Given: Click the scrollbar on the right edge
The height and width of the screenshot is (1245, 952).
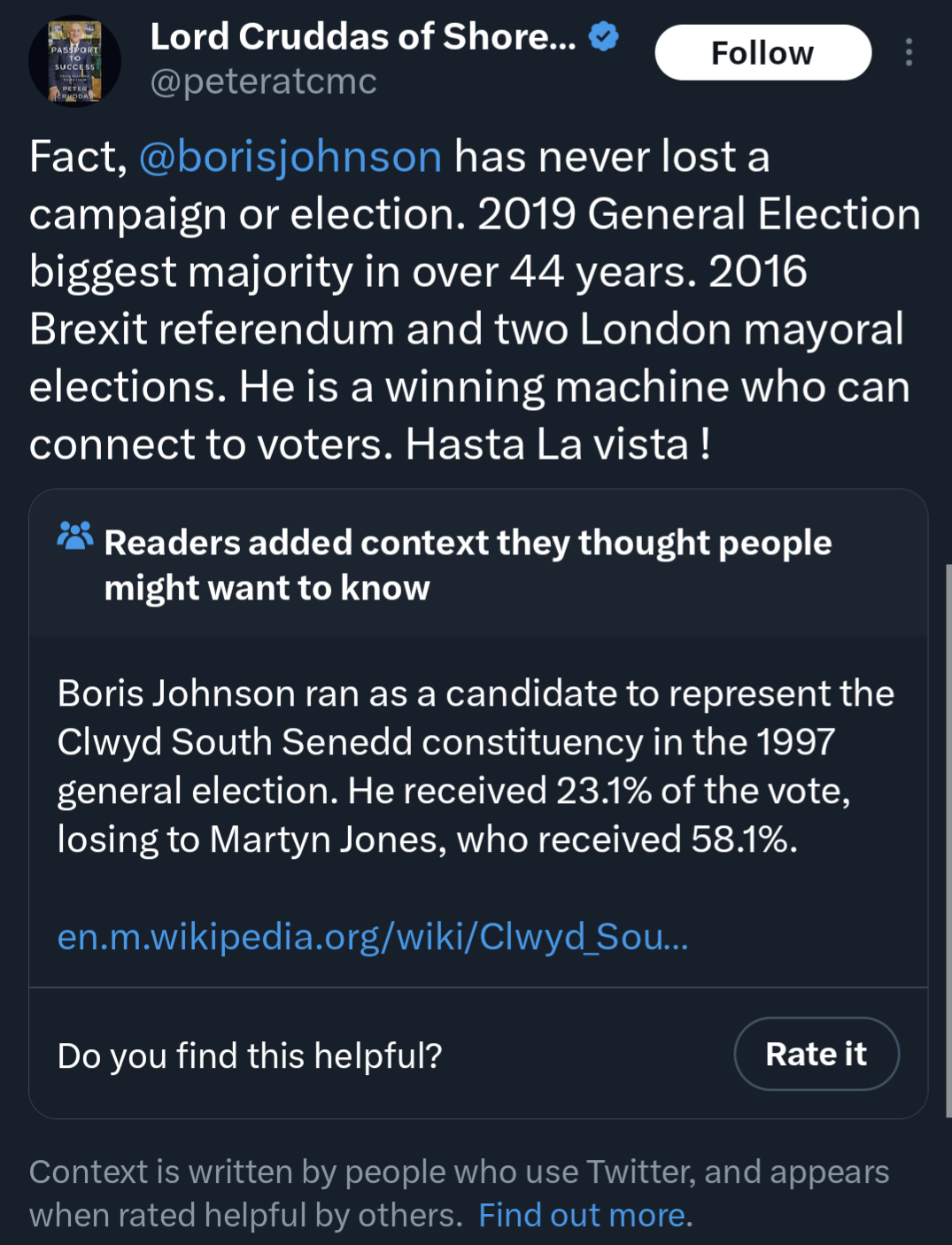Looking at the screenshot, I should point(948,841).
